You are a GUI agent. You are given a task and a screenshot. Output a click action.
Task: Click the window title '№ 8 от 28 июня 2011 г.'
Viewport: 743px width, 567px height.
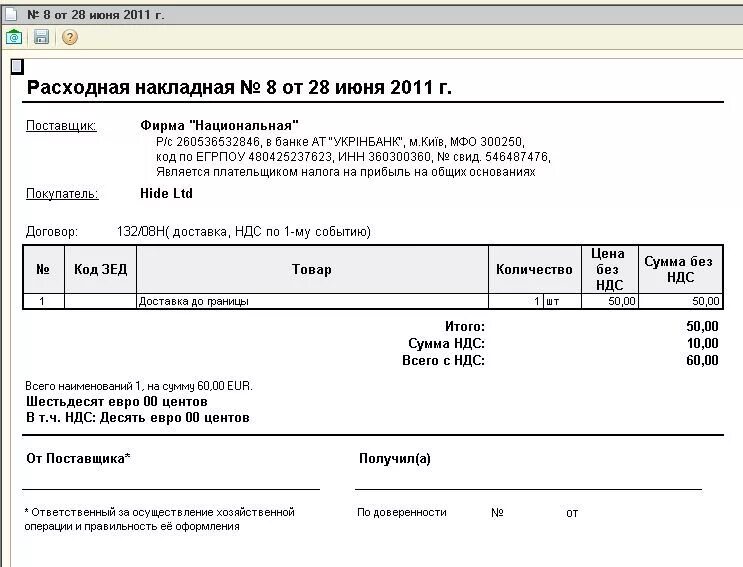(95, 15)
